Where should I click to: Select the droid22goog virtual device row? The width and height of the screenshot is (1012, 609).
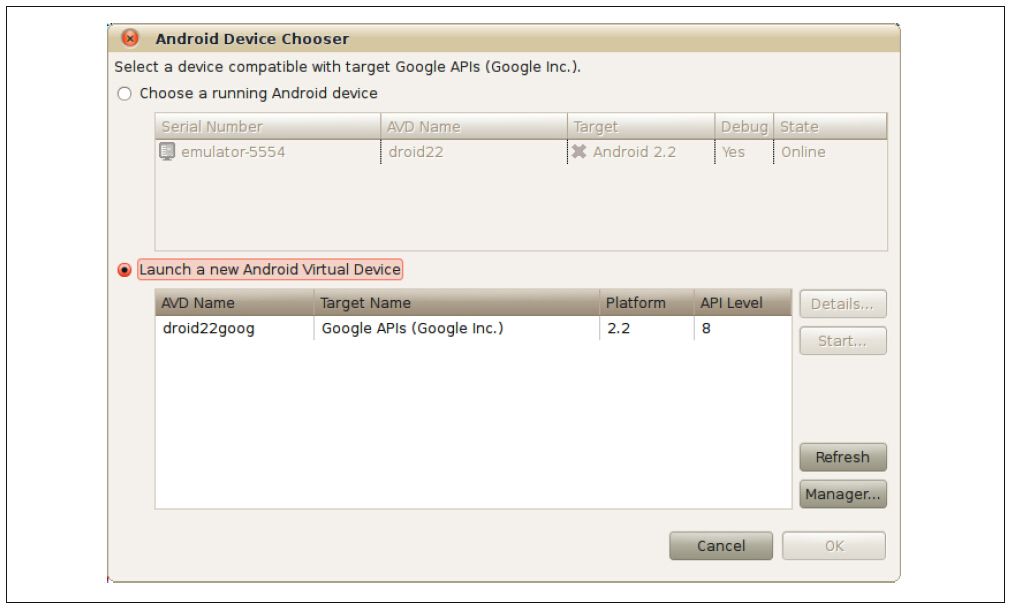click(x=473, y=328)
